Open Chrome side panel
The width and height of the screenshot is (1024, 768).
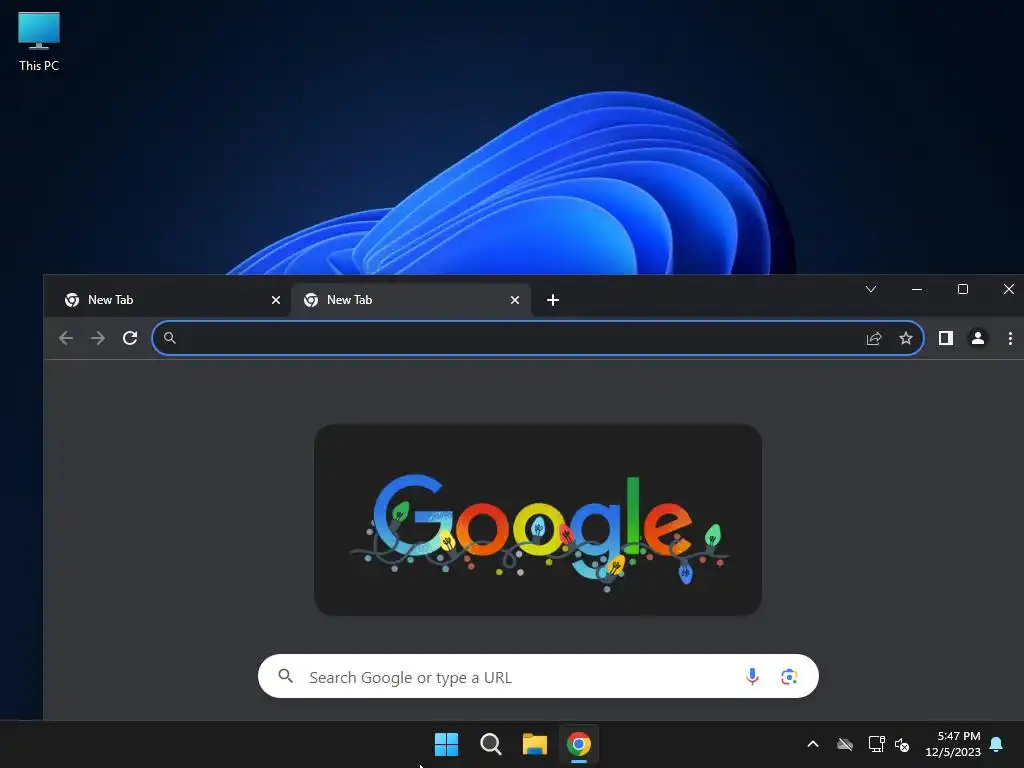(946, 338)
